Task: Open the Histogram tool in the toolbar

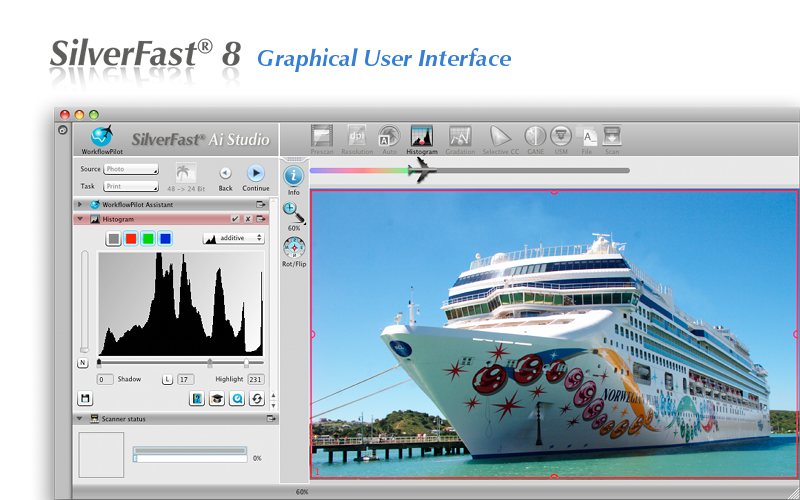Action: click(422, 136)
